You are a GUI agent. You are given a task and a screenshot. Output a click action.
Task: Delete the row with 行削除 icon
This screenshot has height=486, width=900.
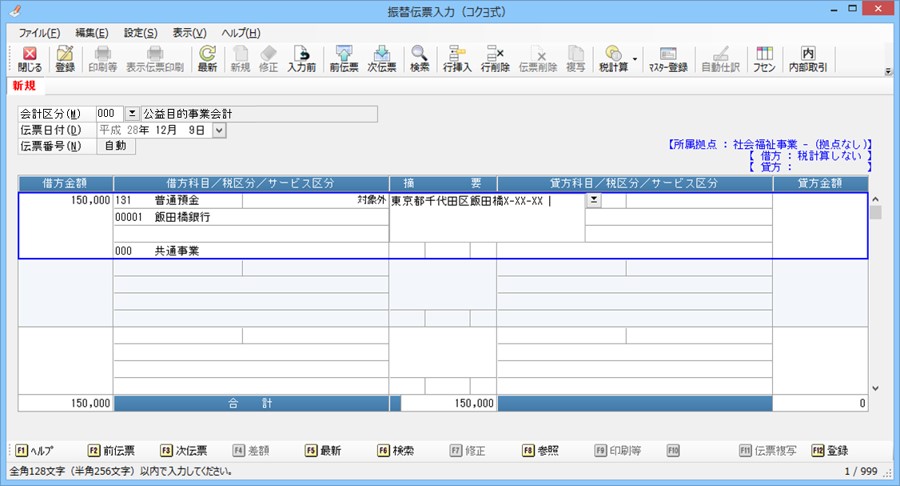click(494, 59)
